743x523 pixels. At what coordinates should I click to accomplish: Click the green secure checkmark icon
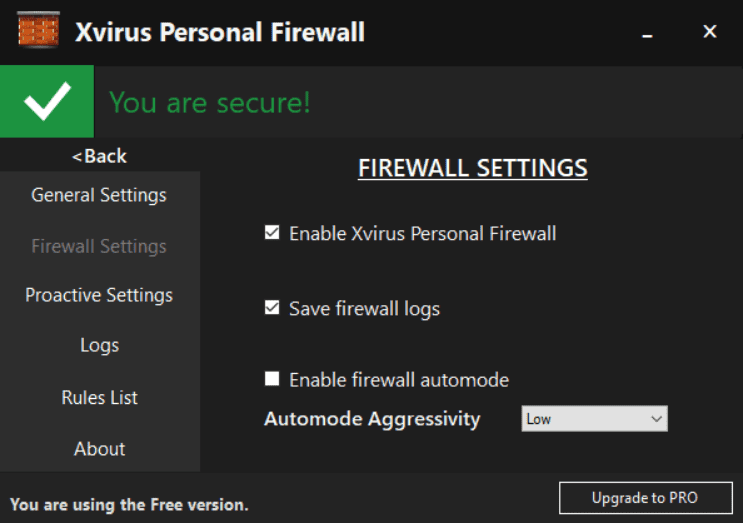47,102
